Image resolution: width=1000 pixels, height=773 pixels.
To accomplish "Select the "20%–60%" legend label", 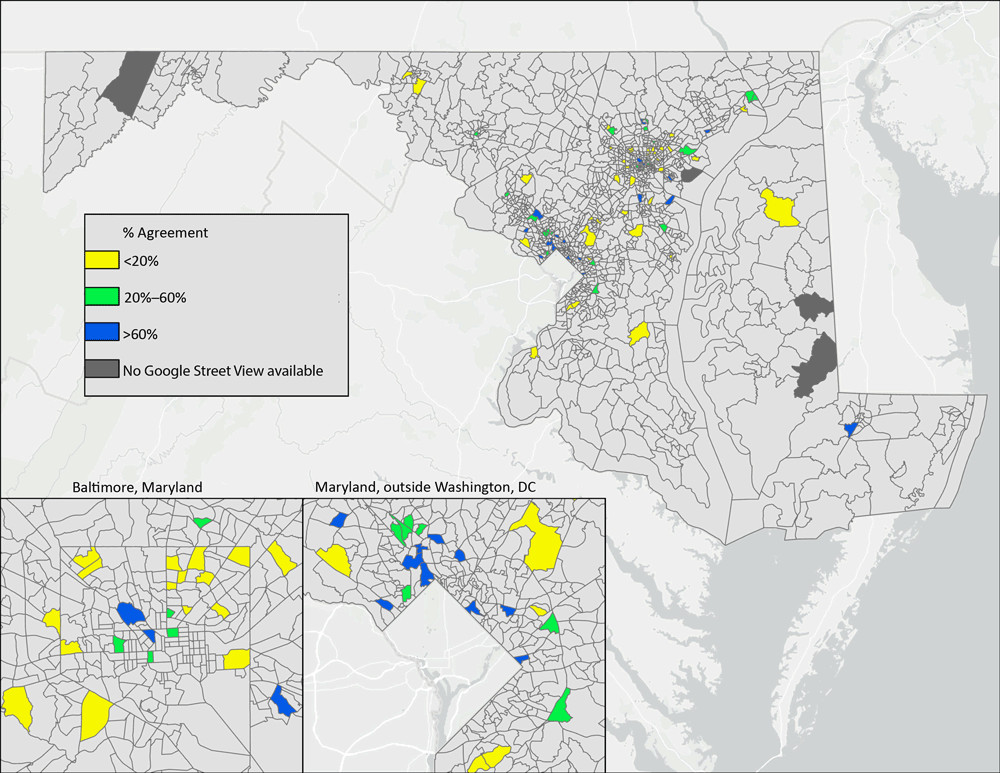I will click(x=155, y=298).
